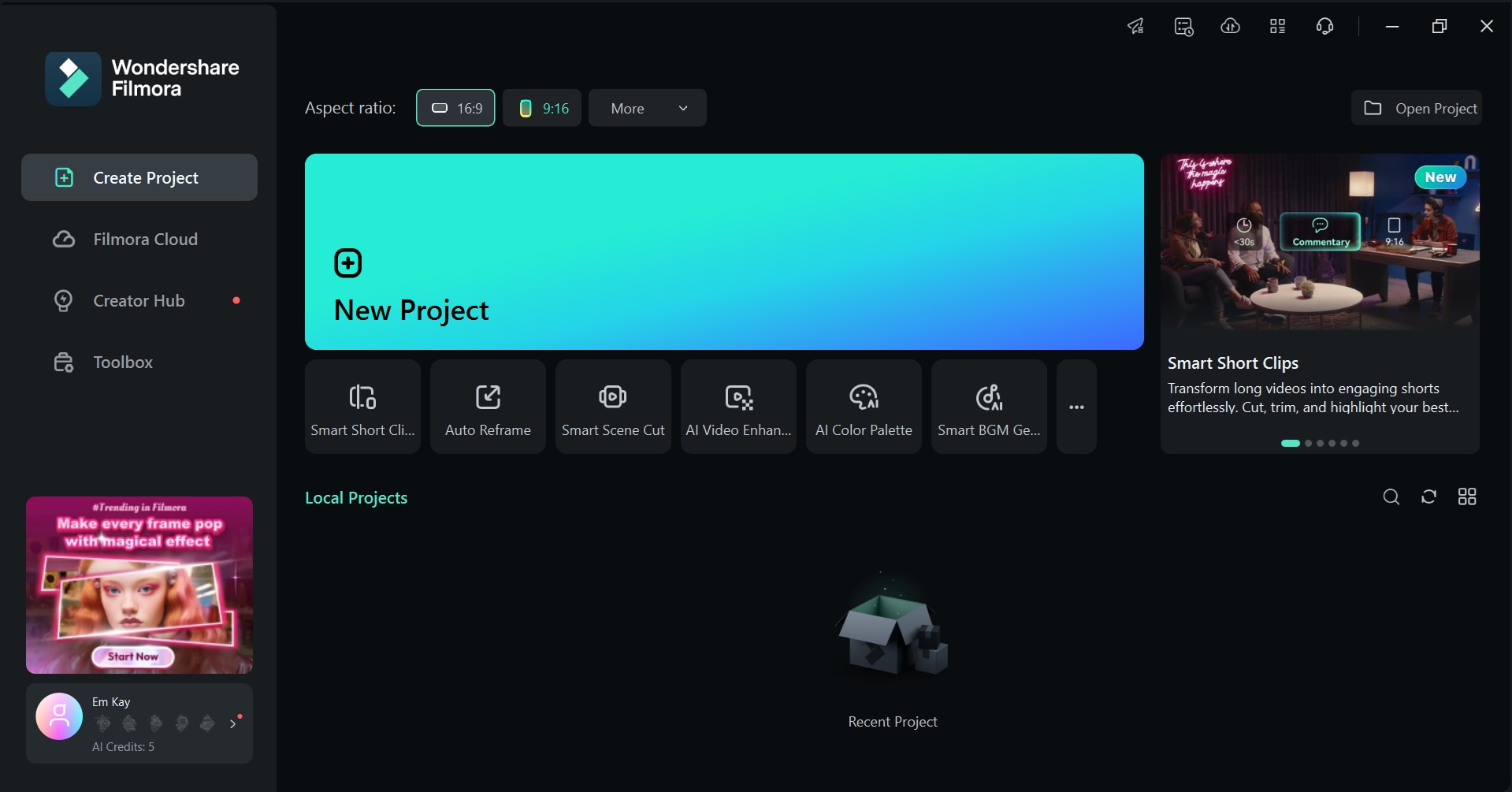The width and height of the screenshot is (1512, 792).
Task: Click the Em Kay profile avatar
Action: (59, 716)
